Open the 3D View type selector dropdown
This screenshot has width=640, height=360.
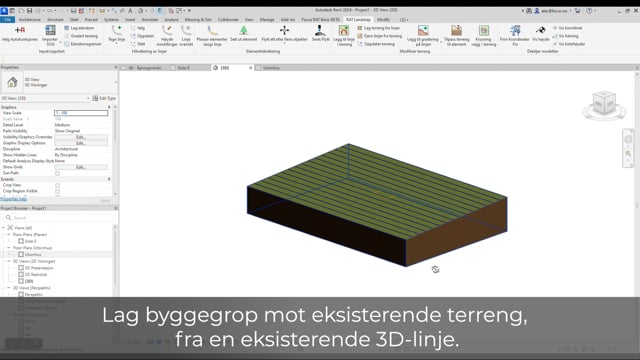click(116, 82)
